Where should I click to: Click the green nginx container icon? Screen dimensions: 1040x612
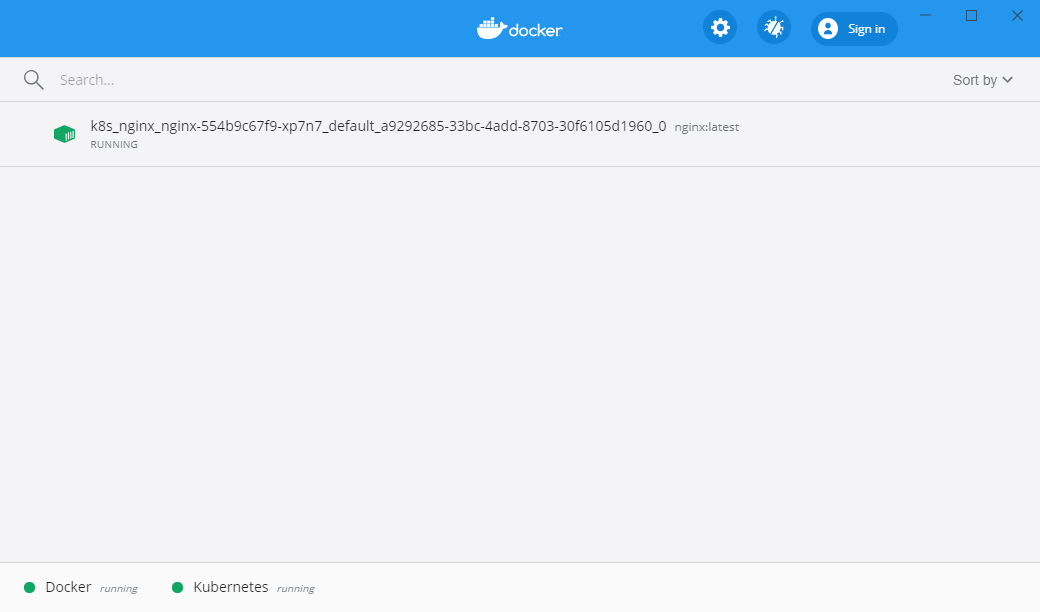tap(64, 134)
